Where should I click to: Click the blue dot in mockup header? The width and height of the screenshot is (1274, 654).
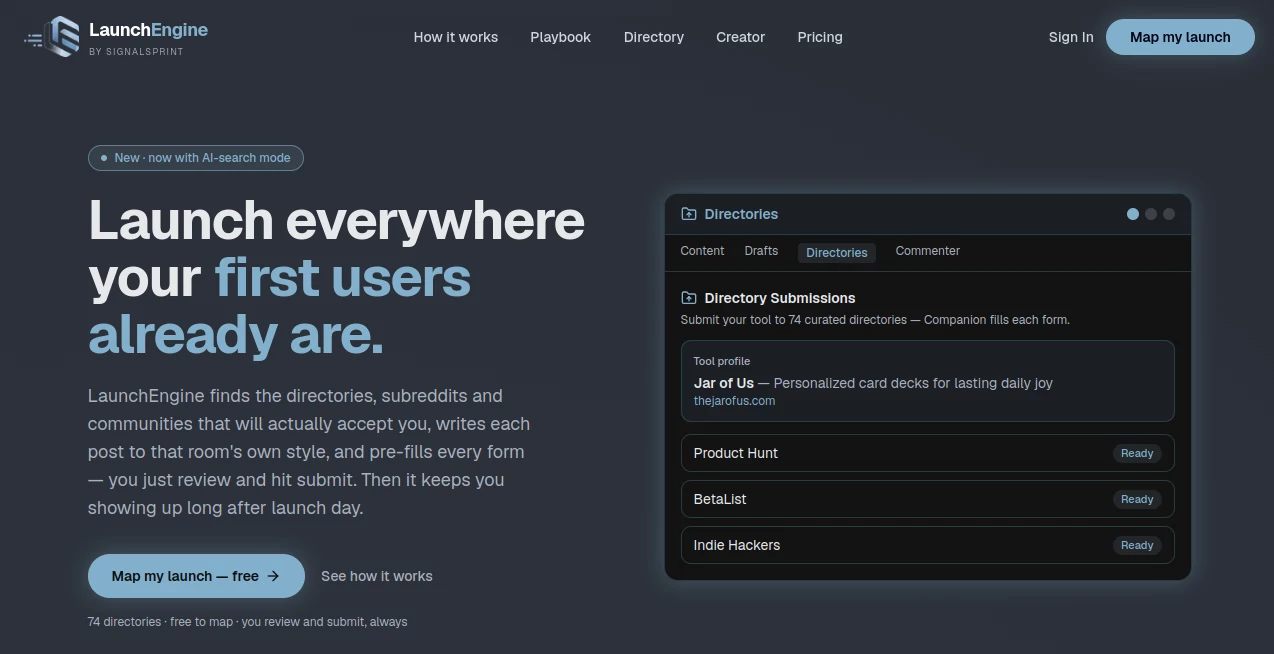tap(1133, 214)
